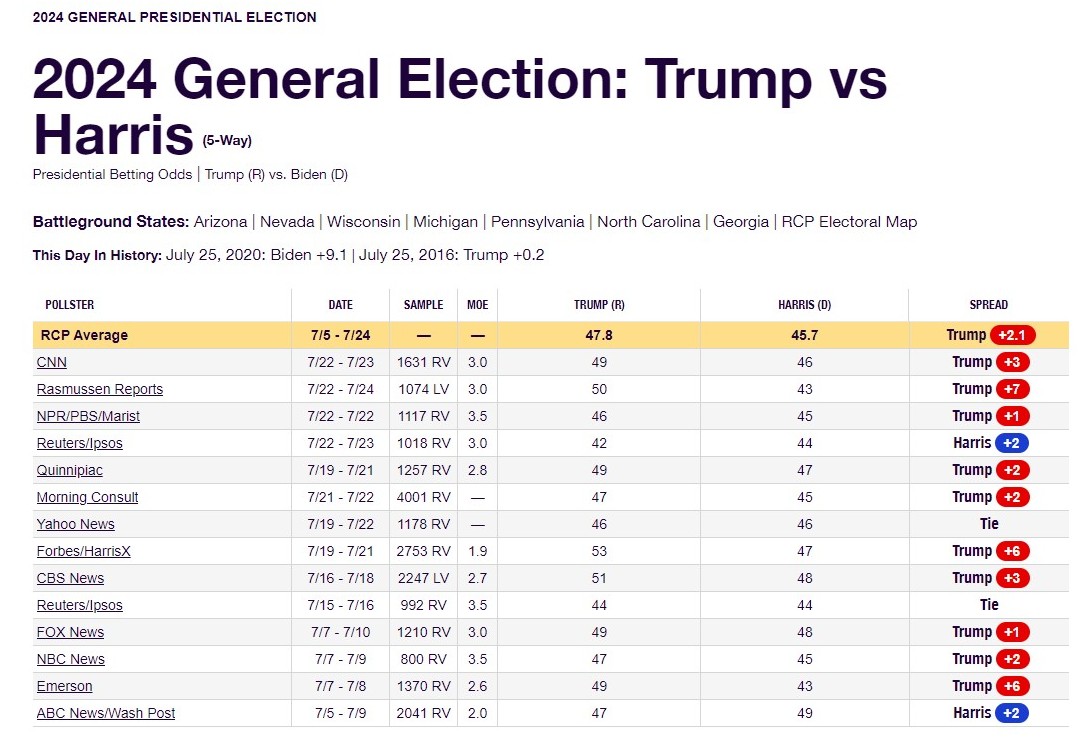View the FOX News poll
The image size is (1092, 744).
(x=70, y=632)
